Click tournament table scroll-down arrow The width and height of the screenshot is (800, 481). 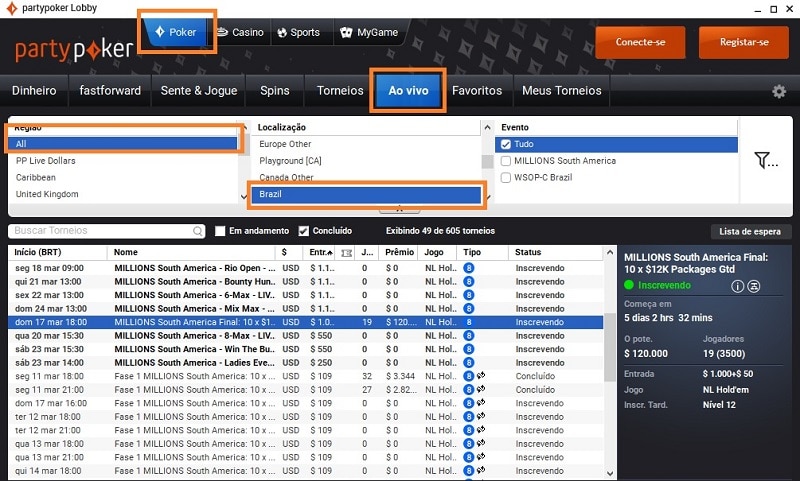pos(610,473)
